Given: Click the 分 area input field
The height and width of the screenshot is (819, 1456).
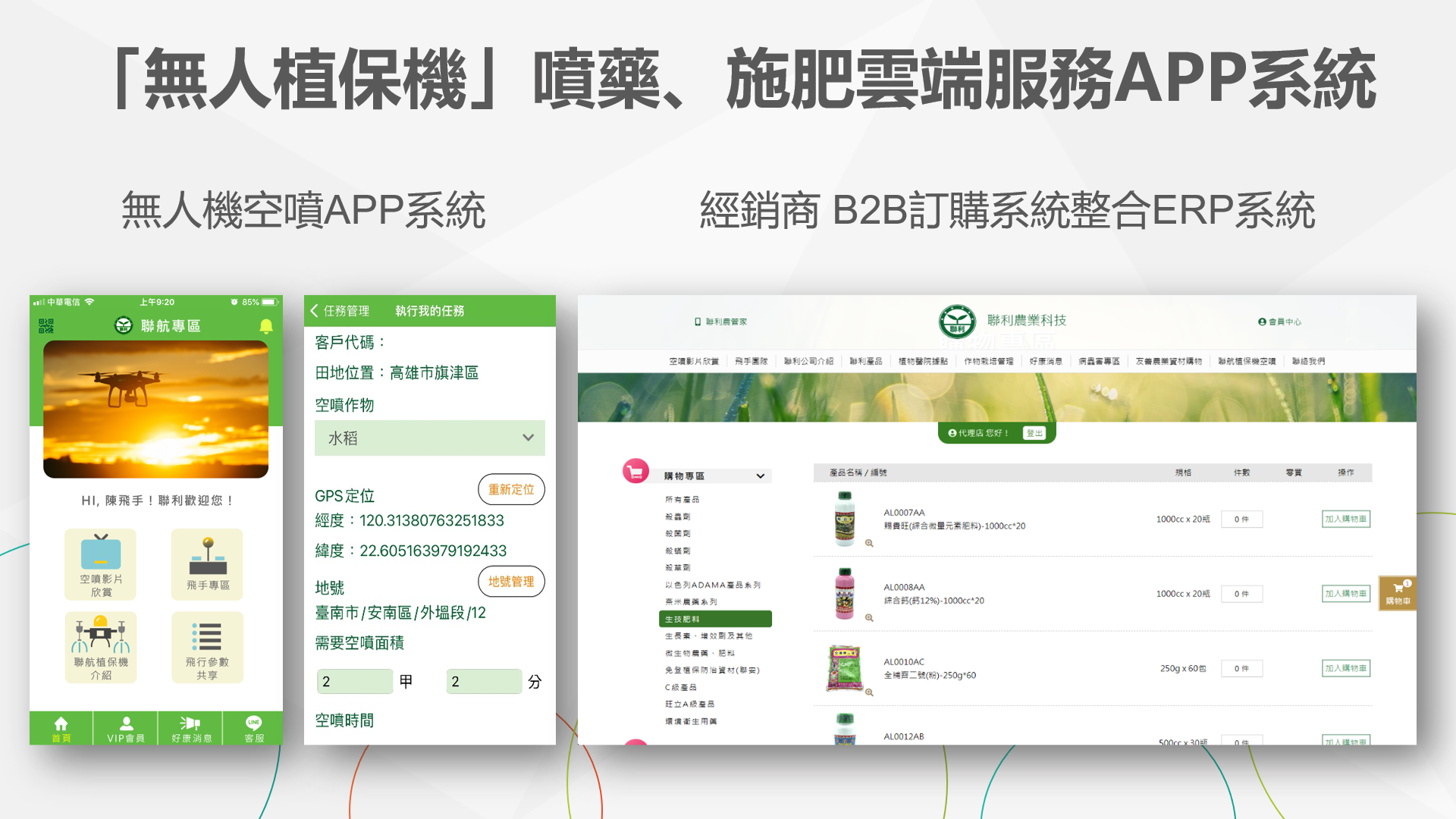Looking at the screenshot, I should pos(484,682).
